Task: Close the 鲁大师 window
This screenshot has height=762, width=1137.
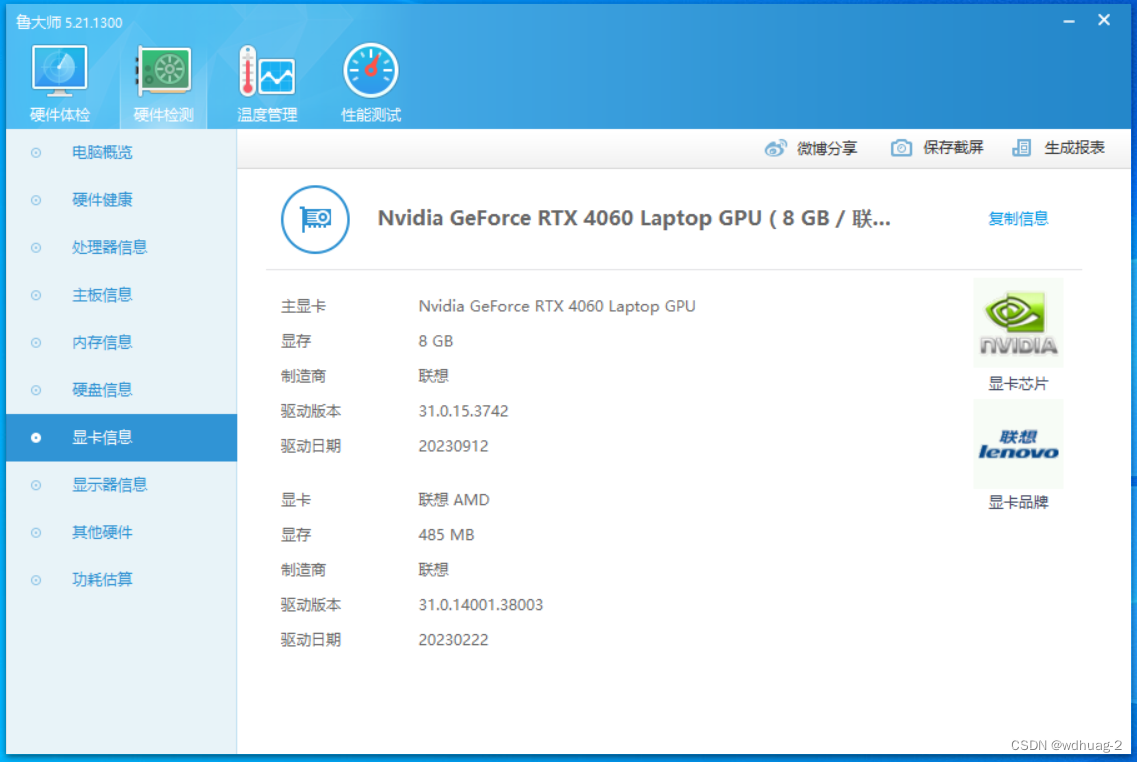Action: (1104, 20)
